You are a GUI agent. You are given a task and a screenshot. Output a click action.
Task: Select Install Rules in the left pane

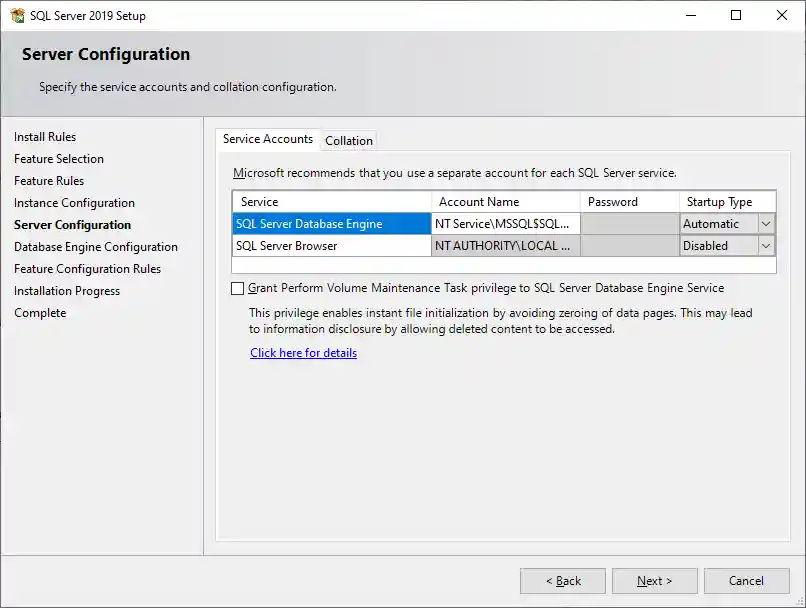coord(45,136)
